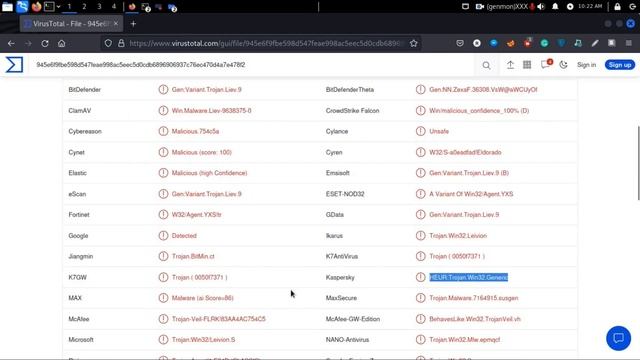640x360 pixels.
Task: Bookmark this page with the star icon
Action: pyautogui.click(x=413, y=43)
